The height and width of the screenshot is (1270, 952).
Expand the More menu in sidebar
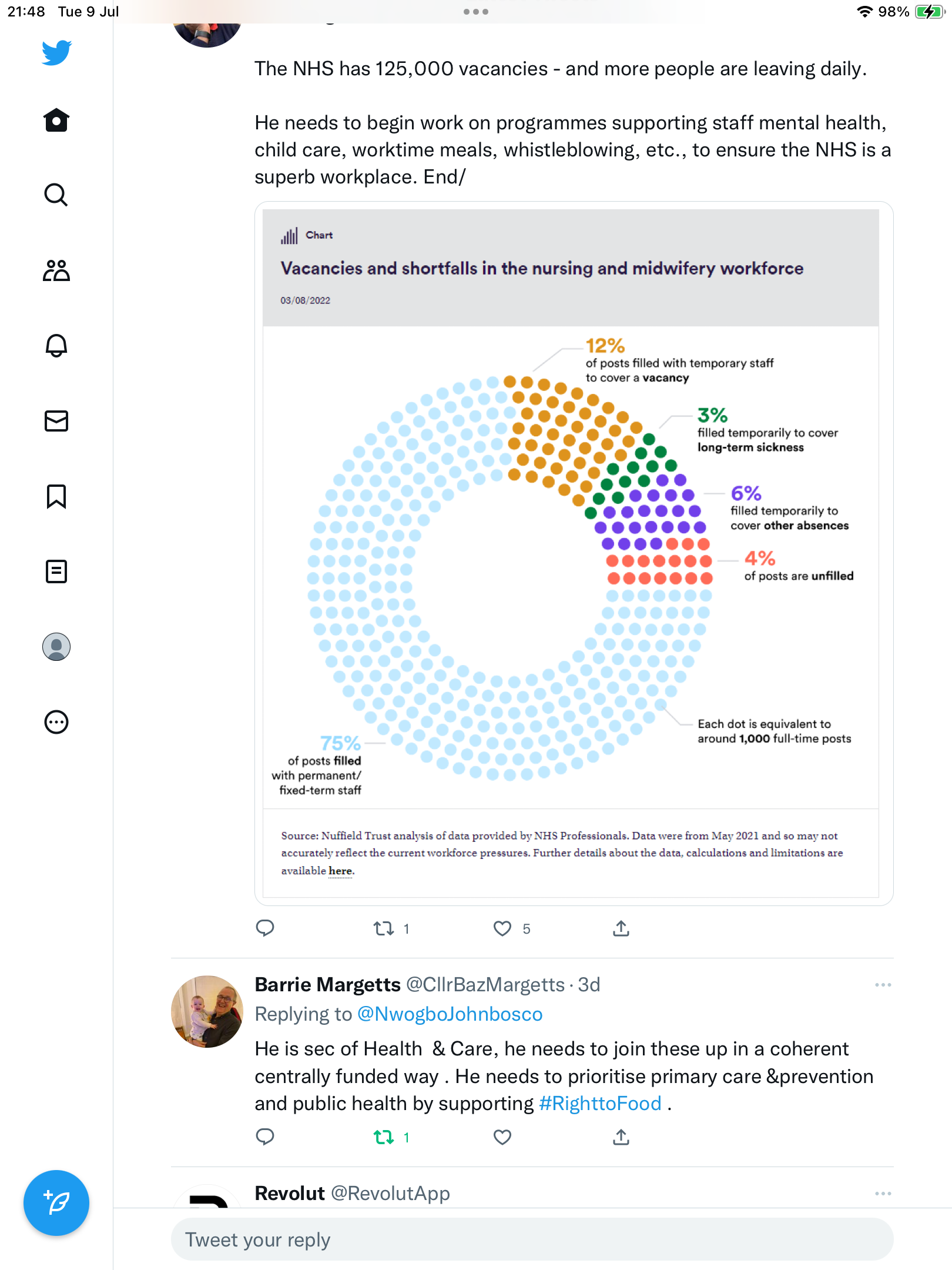56,722
